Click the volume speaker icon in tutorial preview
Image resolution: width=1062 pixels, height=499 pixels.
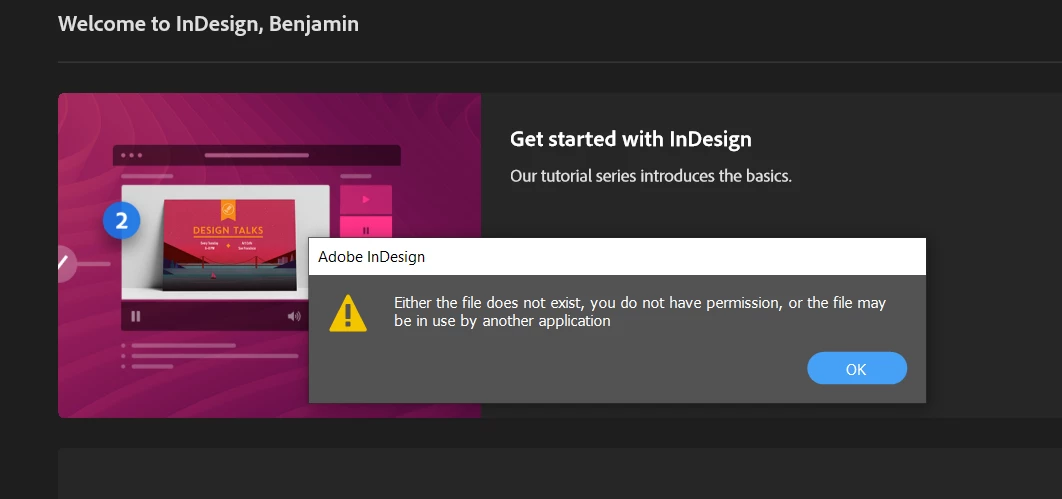(x=294, y=316)
